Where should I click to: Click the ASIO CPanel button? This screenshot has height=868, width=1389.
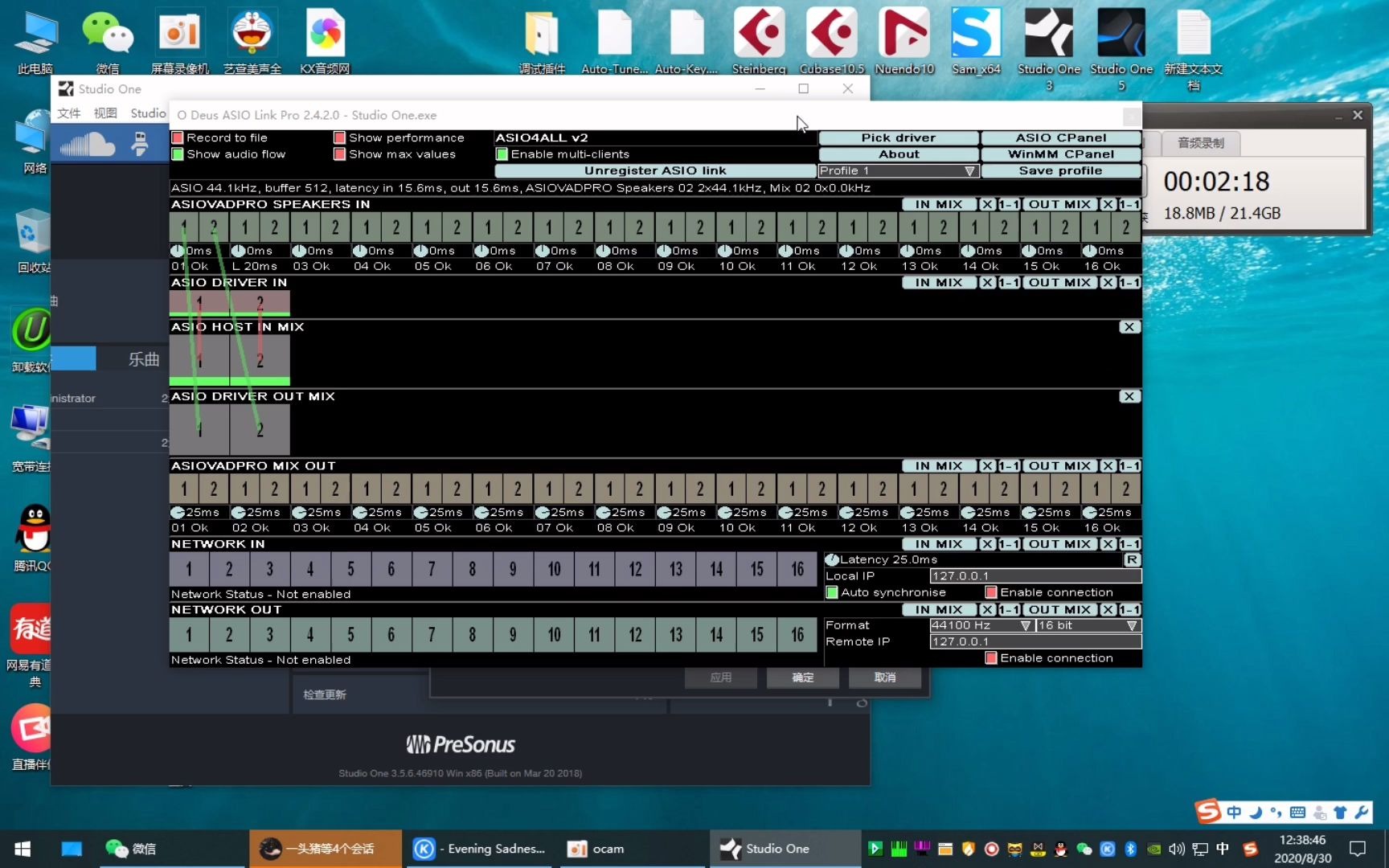[x=1061, y=137]
